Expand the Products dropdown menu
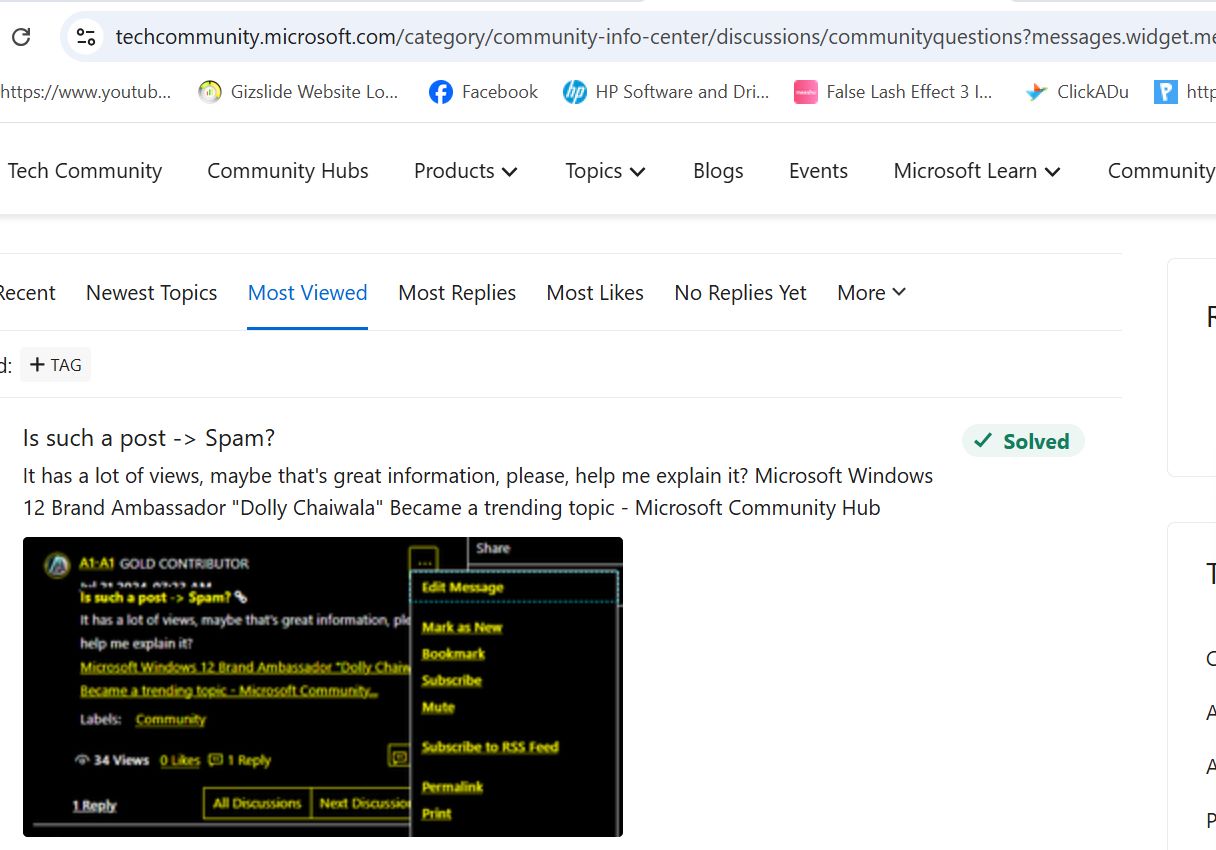1216x850 pixels. [x=466, y=171]
